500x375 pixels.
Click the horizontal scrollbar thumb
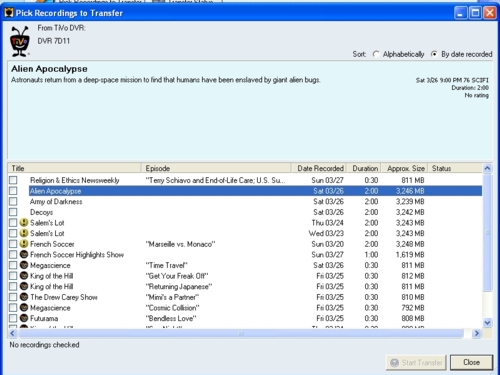[241, 333]
